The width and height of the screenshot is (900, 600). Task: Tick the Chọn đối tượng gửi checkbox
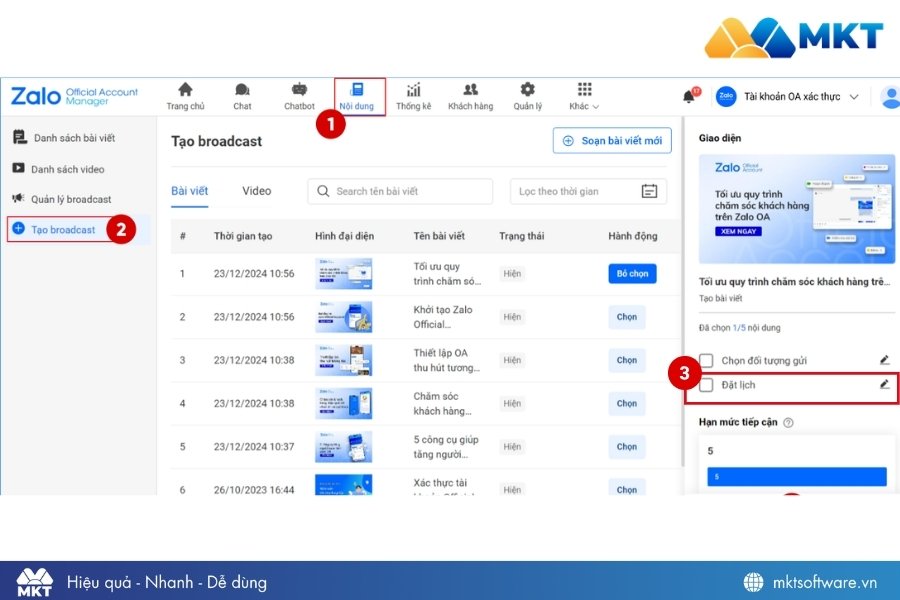707,360
